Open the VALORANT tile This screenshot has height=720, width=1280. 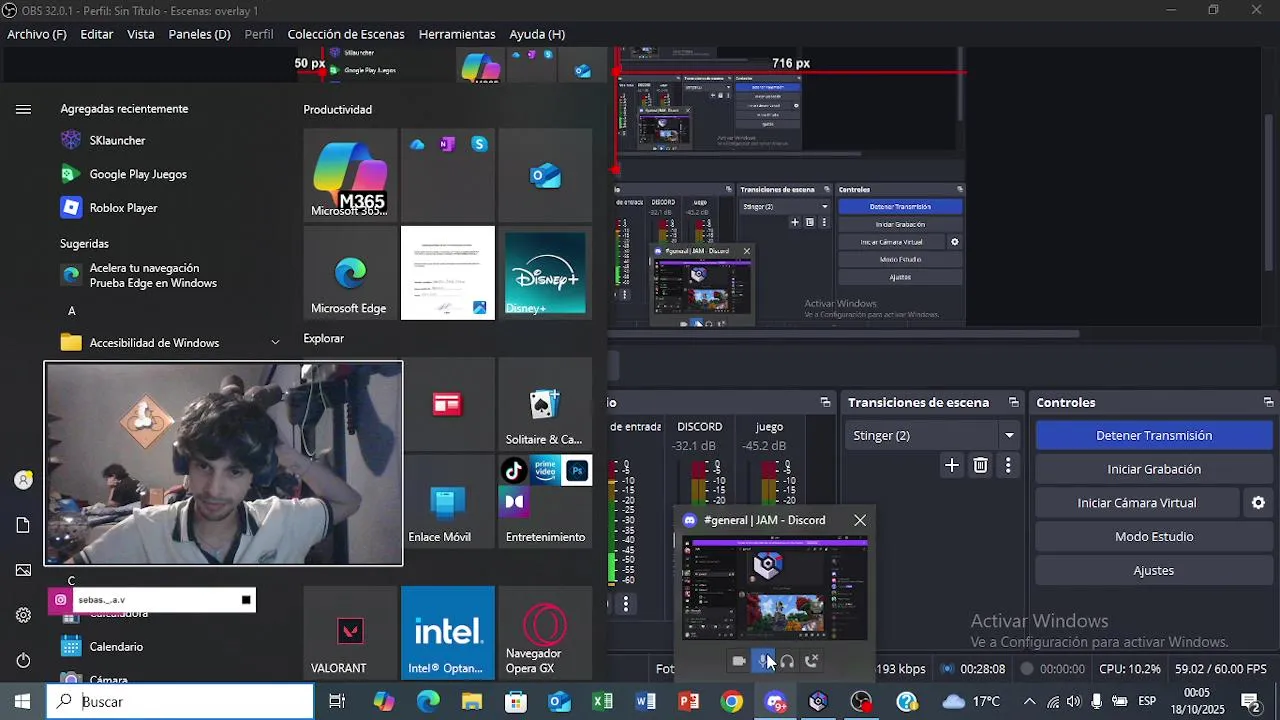[x=349, y=633]
